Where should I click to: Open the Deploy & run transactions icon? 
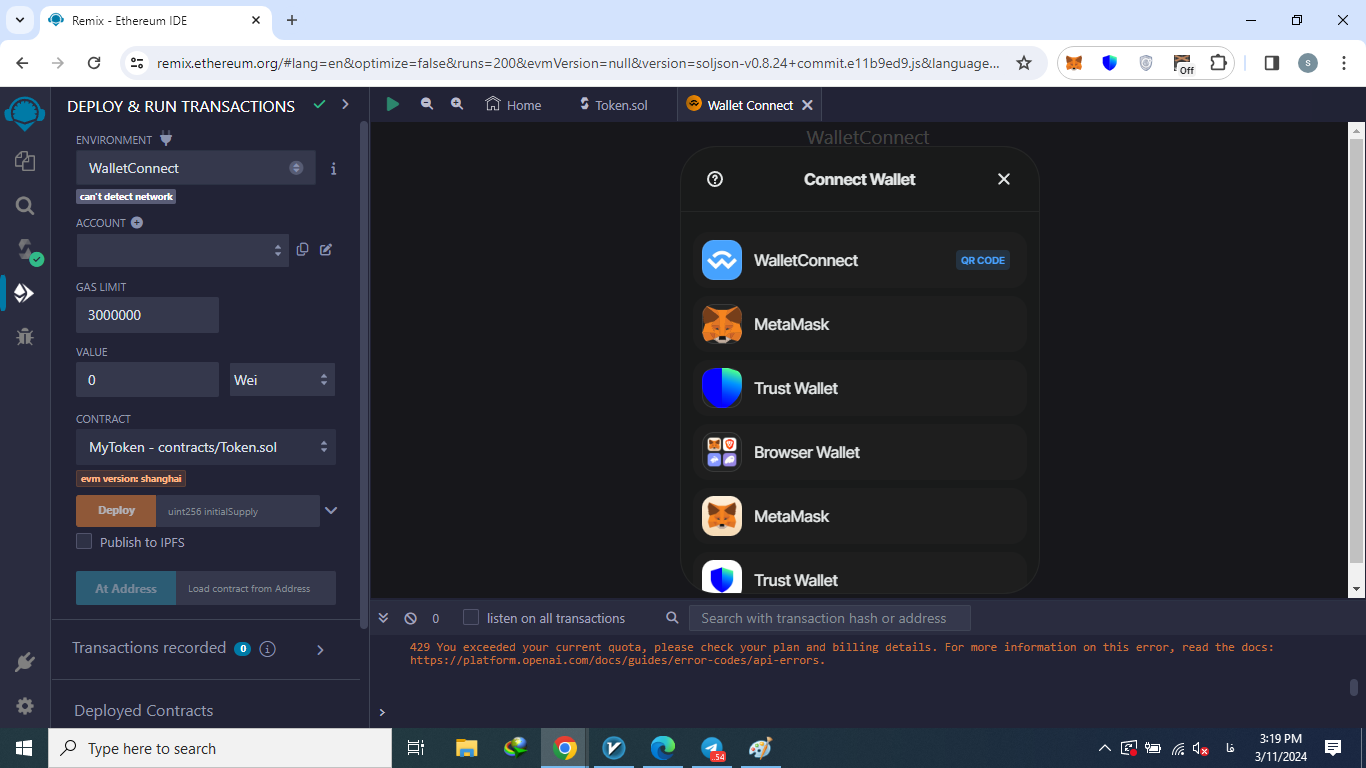pyautogui.click(x=24, y=293)
